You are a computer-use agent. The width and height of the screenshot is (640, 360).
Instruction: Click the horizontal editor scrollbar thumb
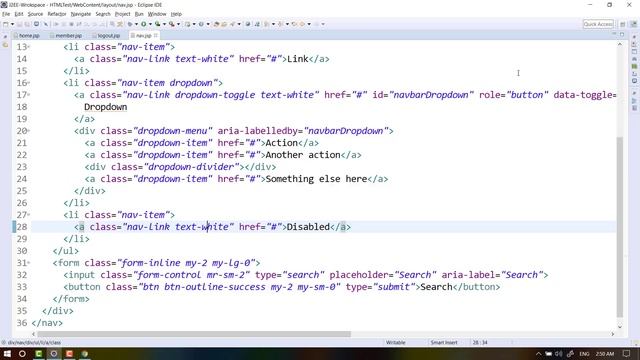click(x=194, y=334)
